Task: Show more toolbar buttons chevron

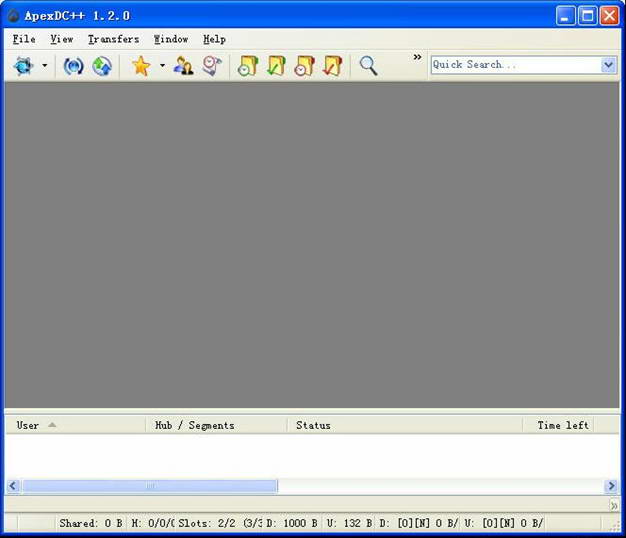Action: 417,57
